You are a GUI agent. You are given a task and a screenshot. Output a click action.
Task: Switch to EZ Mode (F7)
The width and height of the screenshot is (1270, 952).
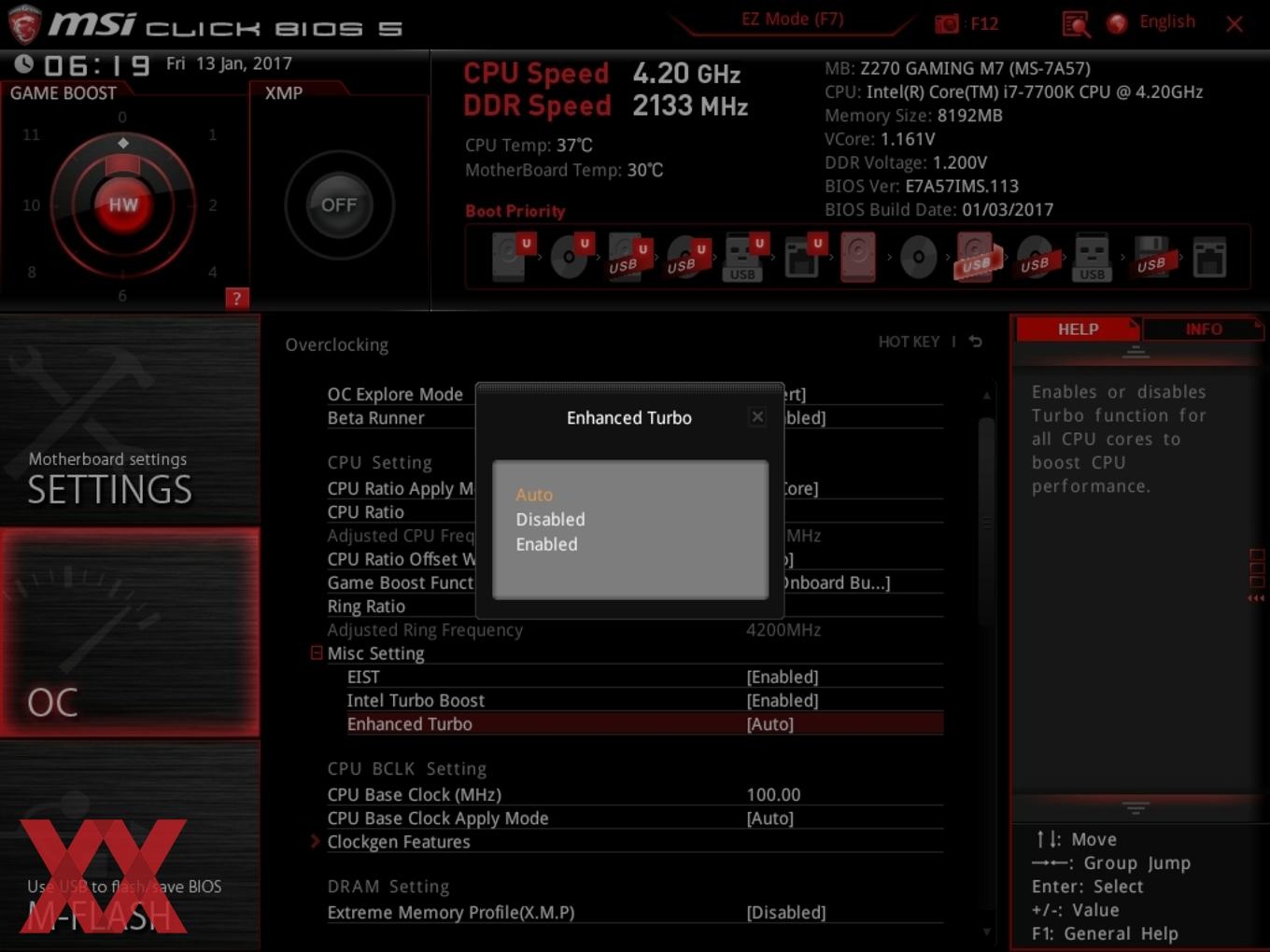[x=792, y=19]
